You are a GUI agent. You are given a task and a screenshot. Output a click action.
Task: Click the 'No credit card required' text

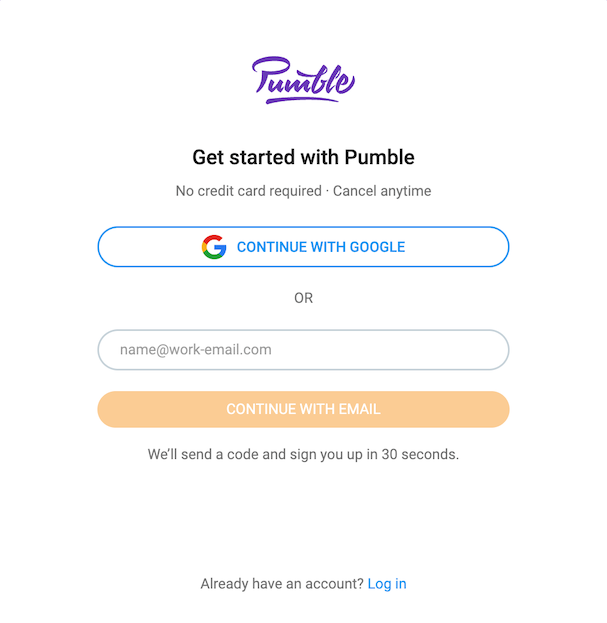pos(249,190)
